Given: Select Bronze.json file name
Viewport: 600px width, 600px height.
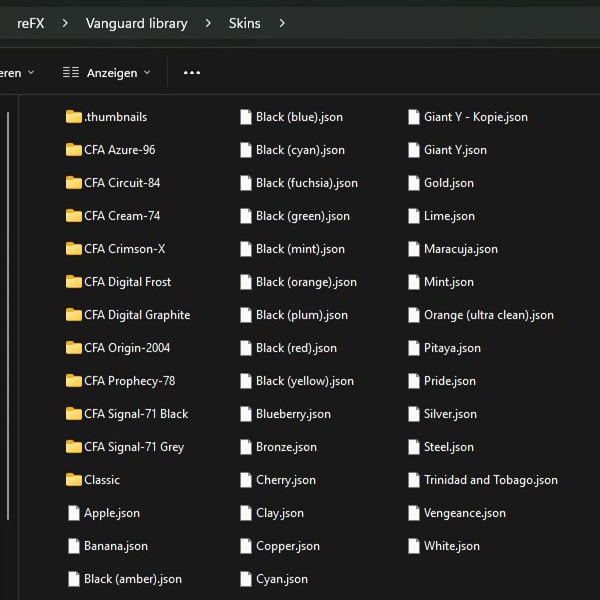Looking at the screenshot, I should (x=286, y=447).
